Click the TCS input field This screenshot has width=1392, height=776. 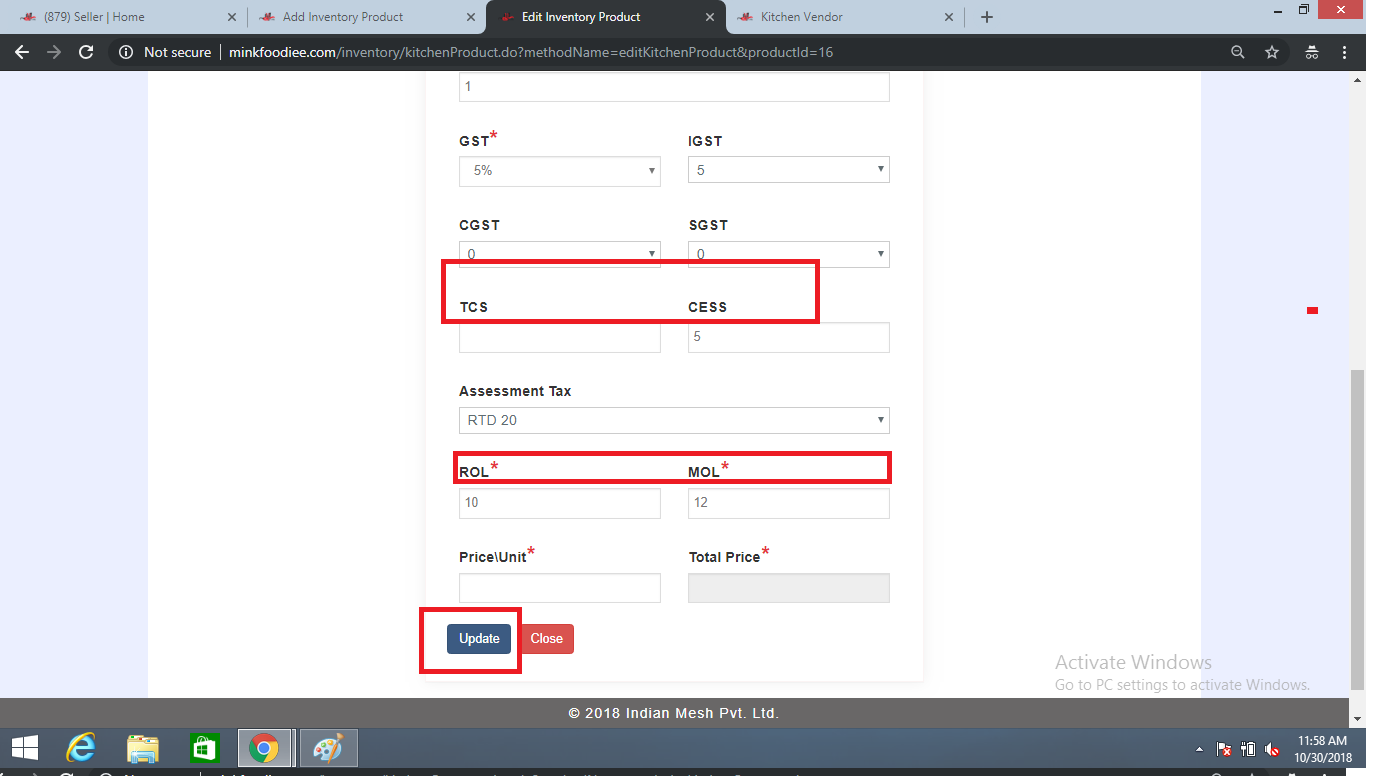point(560,338)
